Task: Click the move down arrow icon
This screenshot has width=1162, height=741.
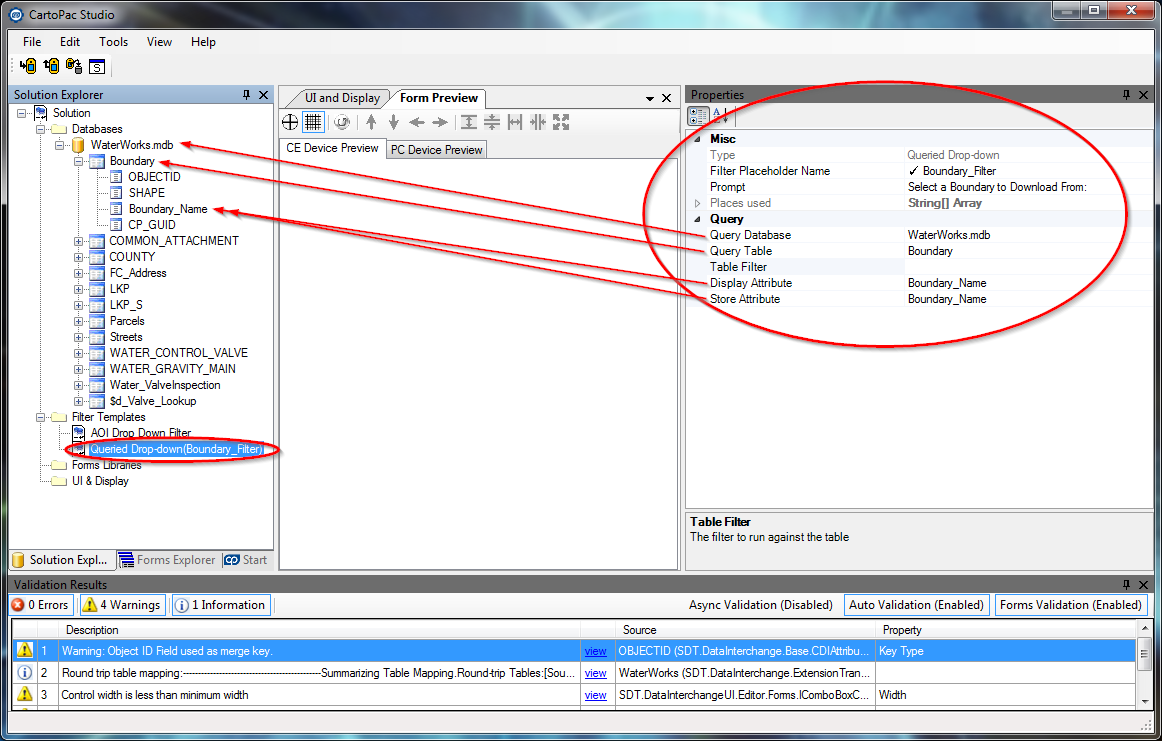Action: point(394,122)
